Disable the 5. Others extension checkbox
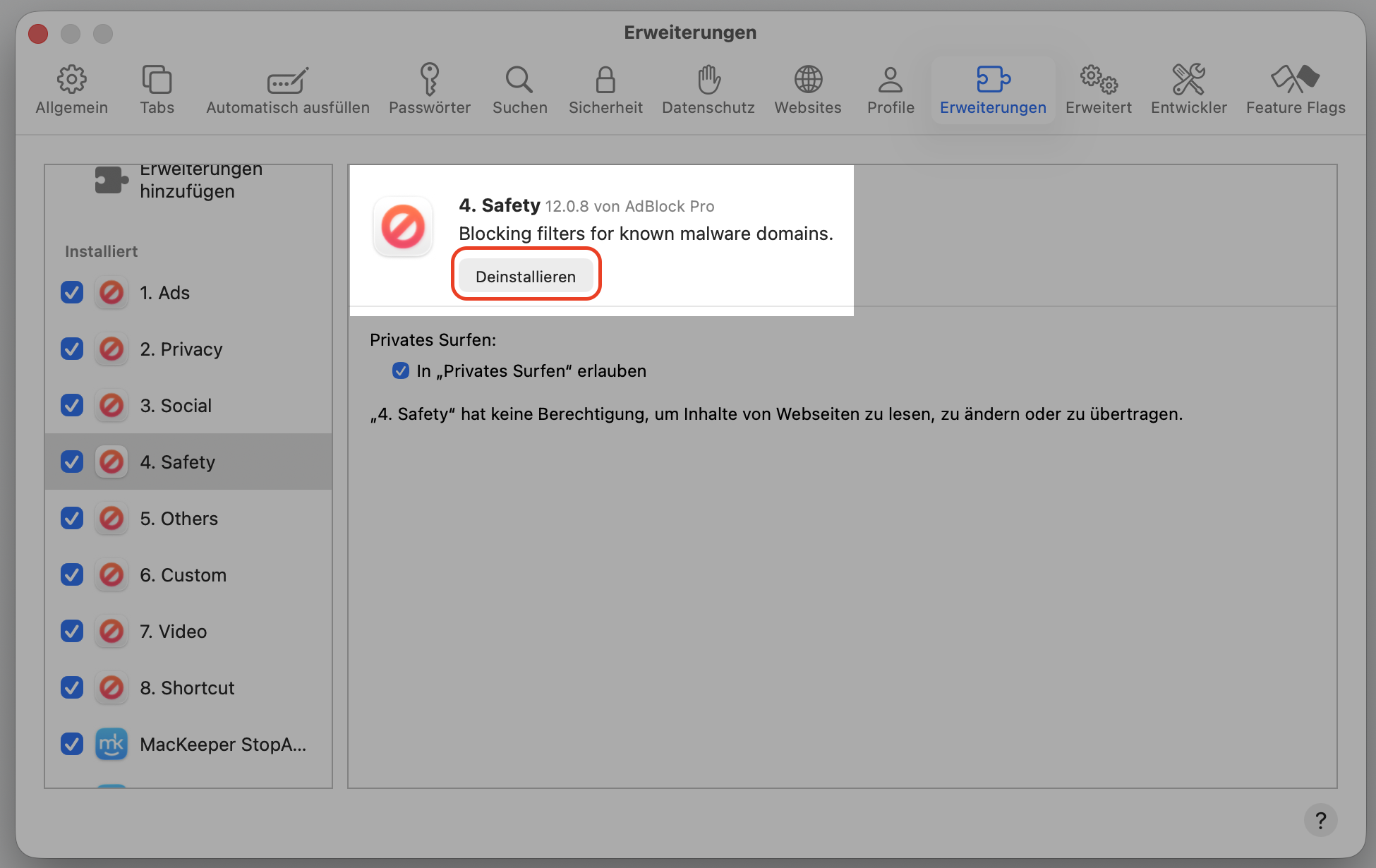1376x868 pixels. pyautogui.click(x=72, y=518)
